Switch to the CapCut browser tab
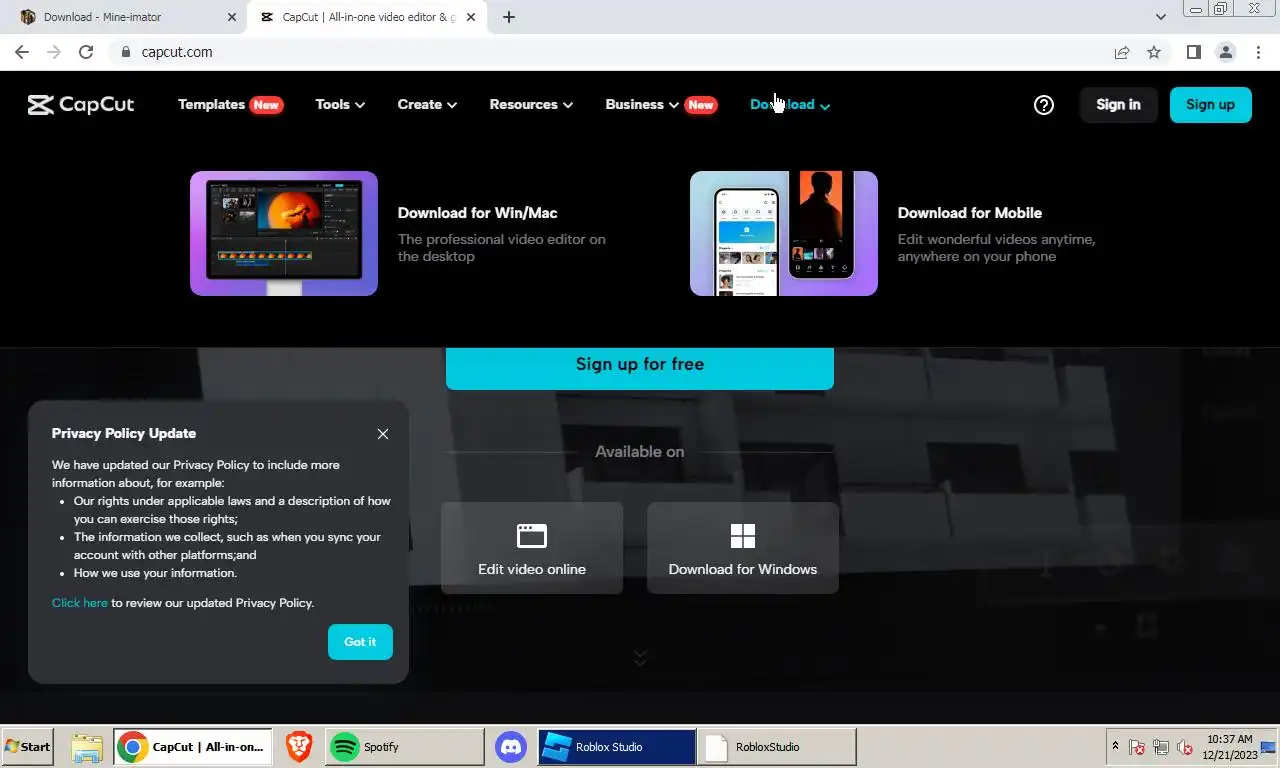This screenshot has width=1280, height=768. pos(366,17)
